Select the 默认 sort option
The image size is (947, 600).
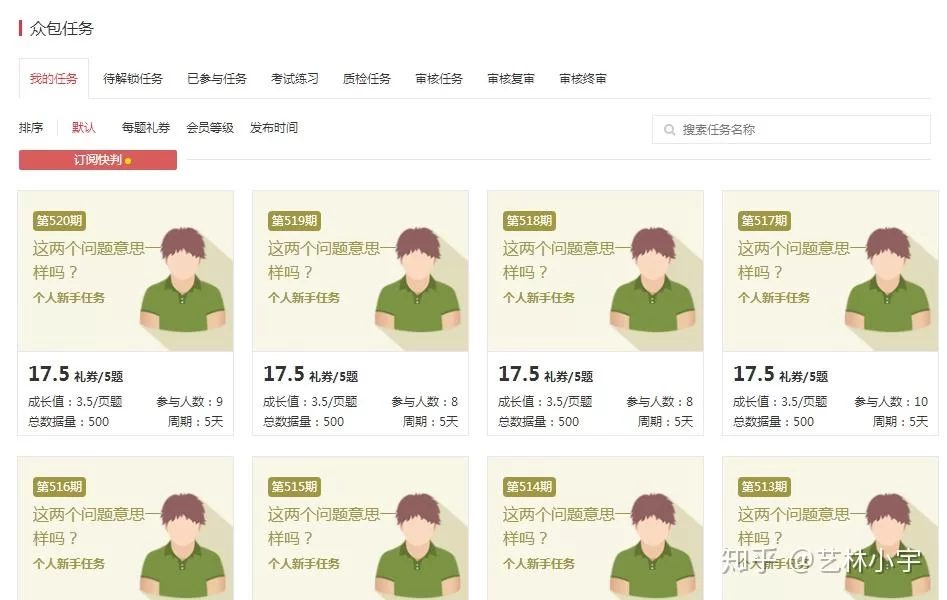tap(81, 128)
